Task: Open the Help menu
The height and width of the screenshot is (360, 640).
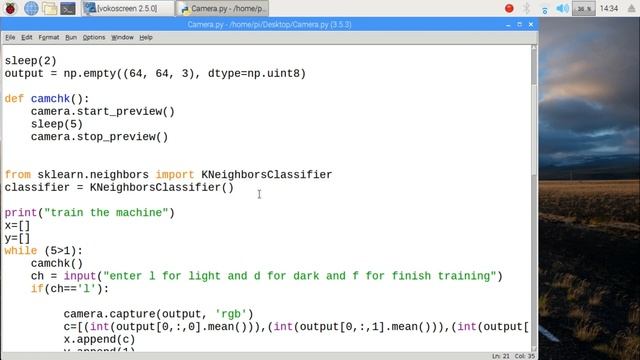Action: [x=146, y=37]
